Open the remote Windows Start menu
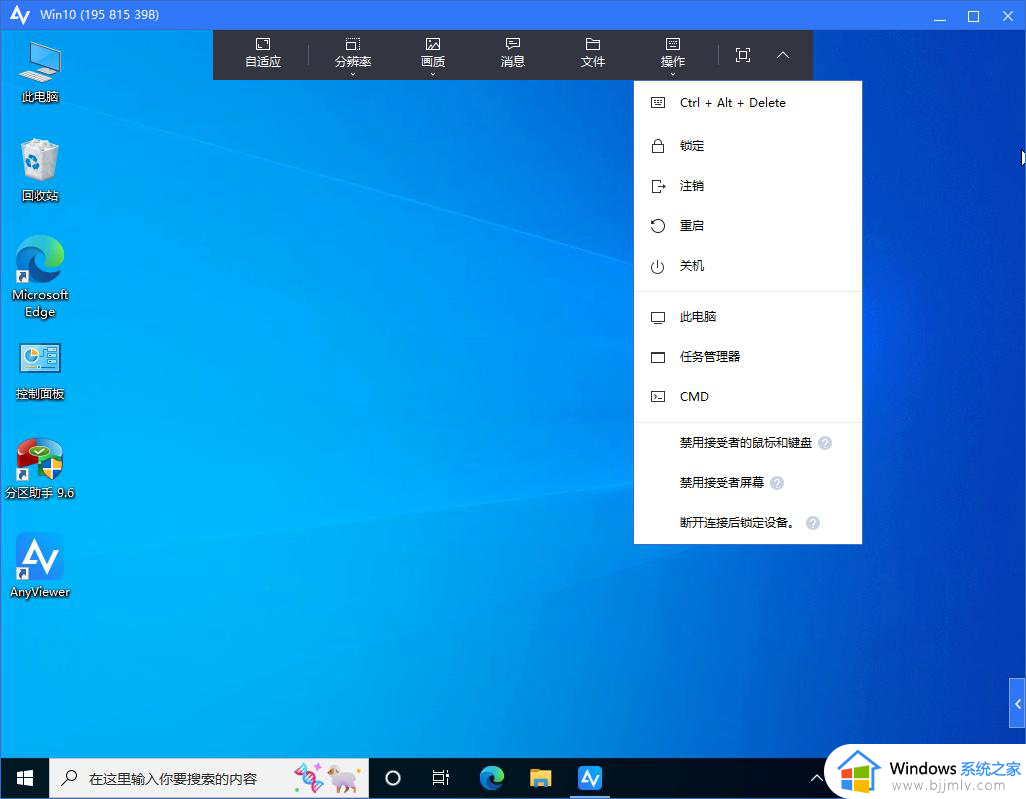Viewport: 1026px width, 799px height. point(25,778)
